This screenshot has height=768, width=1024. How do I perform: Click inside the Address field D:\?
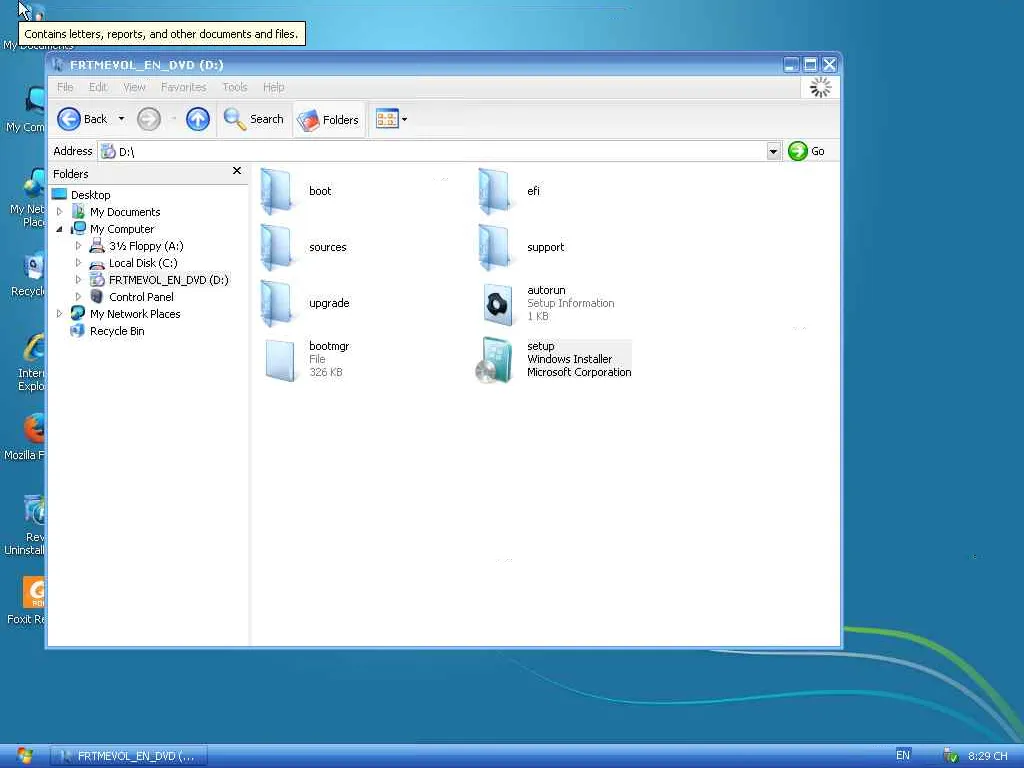pyautogui.click(x=431, y=152)
